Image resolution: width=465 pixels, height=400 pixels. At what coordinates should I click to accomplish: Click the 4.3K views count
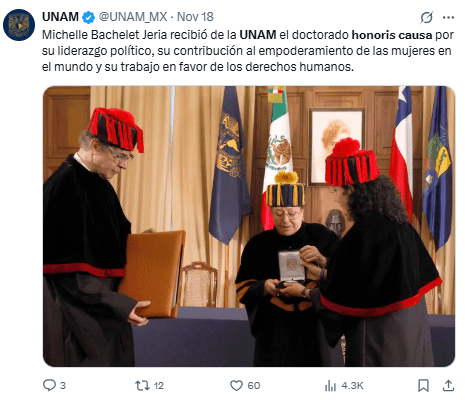click(352, 386)
